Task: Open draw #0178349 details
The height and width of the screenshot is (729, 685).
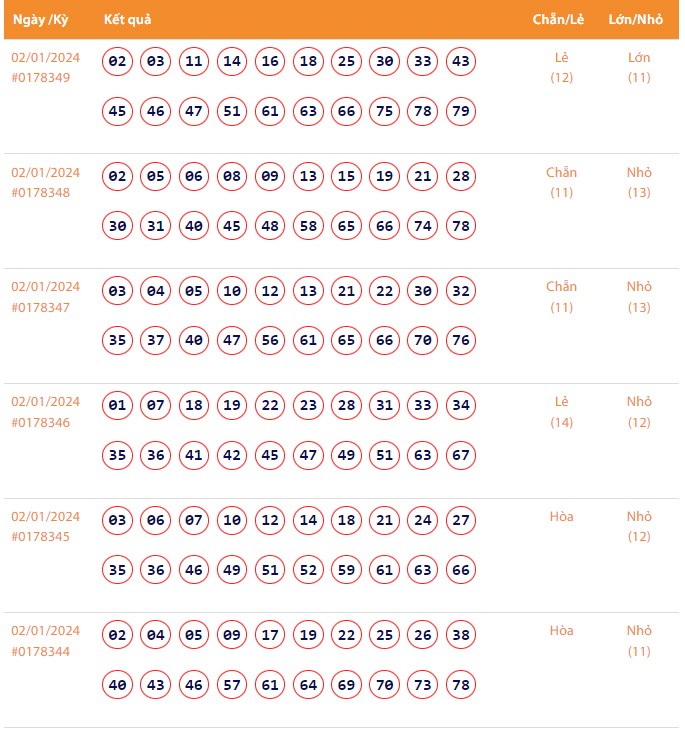Action: coord(41,77)
